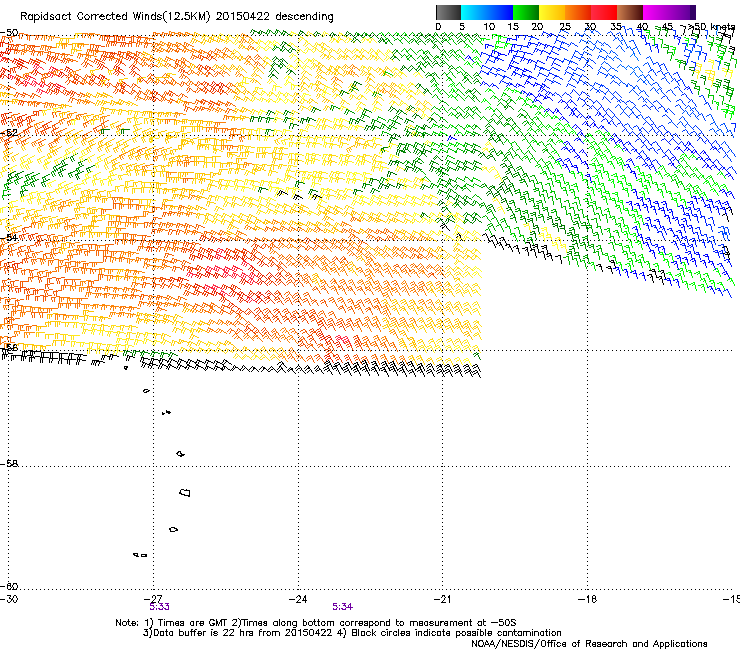740x650 pixels.
Task: Click the longitude label '-27'
Action: coord(153,599)
